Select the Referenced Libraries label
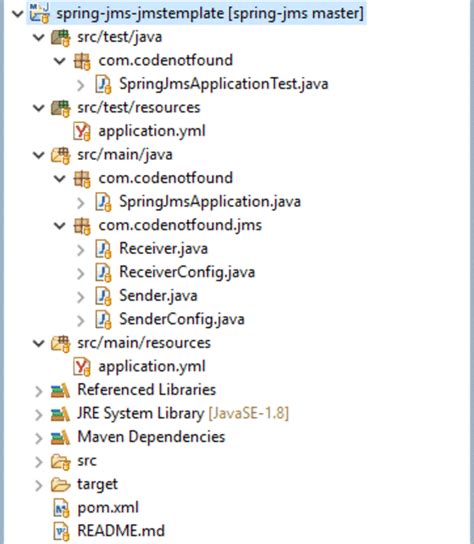Viewport: 474px width, 544px height. pyautogui.click(x=147, y=390)
